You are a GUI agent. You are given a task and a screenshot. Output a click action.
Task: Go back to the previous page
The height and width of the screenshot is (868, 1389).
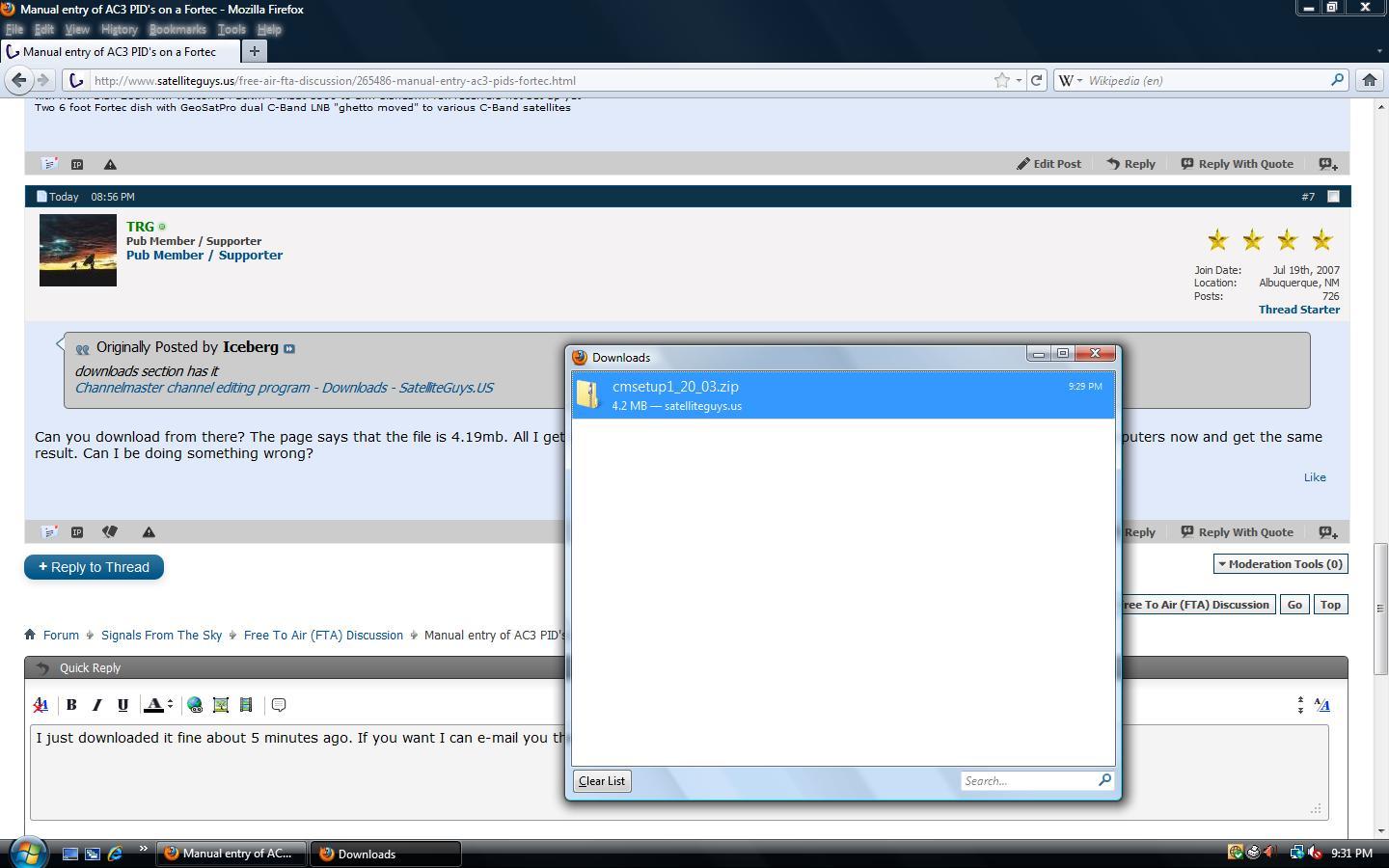[19, 81]
